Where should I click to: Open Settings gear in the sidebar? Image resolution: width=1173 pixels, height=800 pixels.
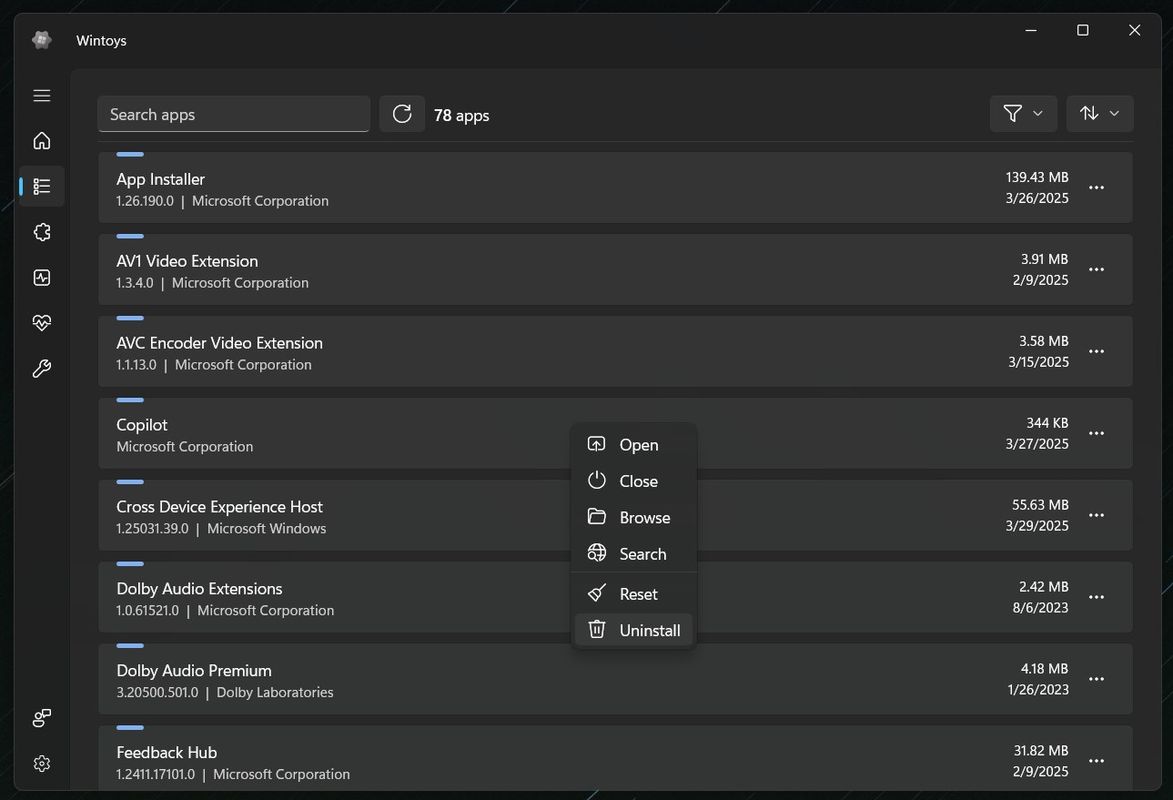click(x=42, y=764)
